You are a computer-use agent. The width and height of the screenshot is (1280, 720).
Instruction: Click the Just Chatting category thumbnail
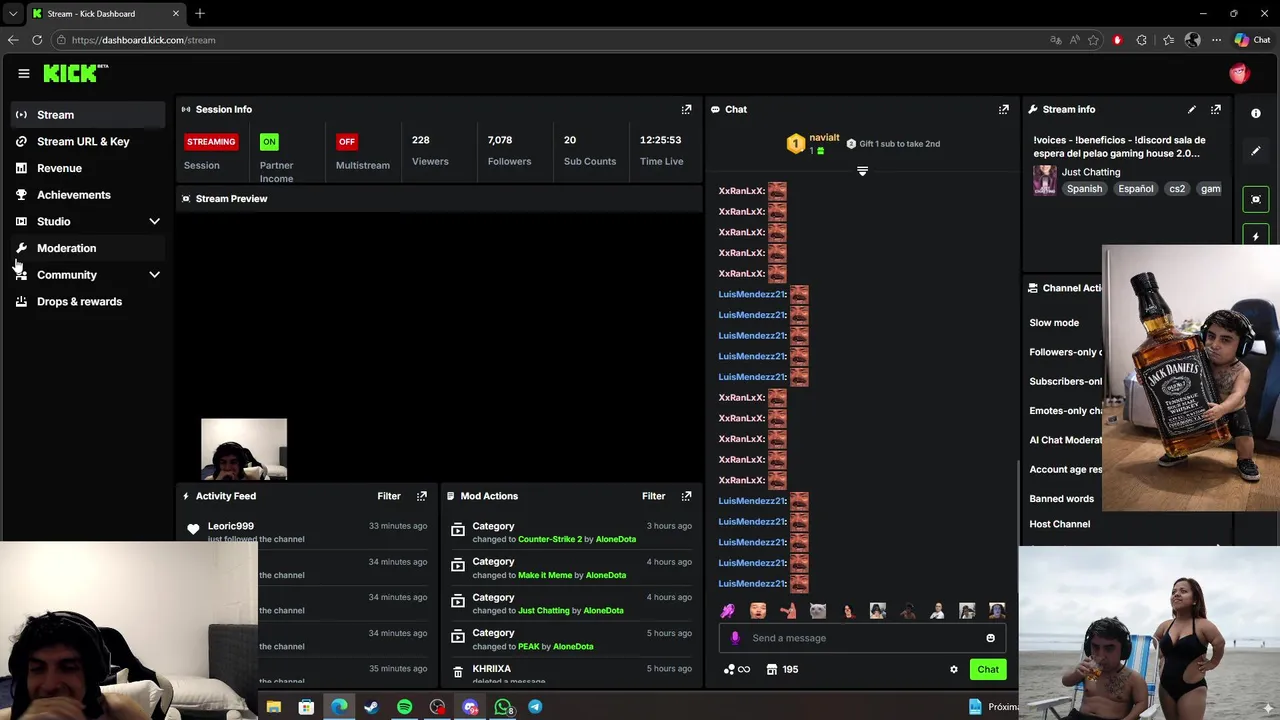pyautogui.click(x=1045, y=180)
